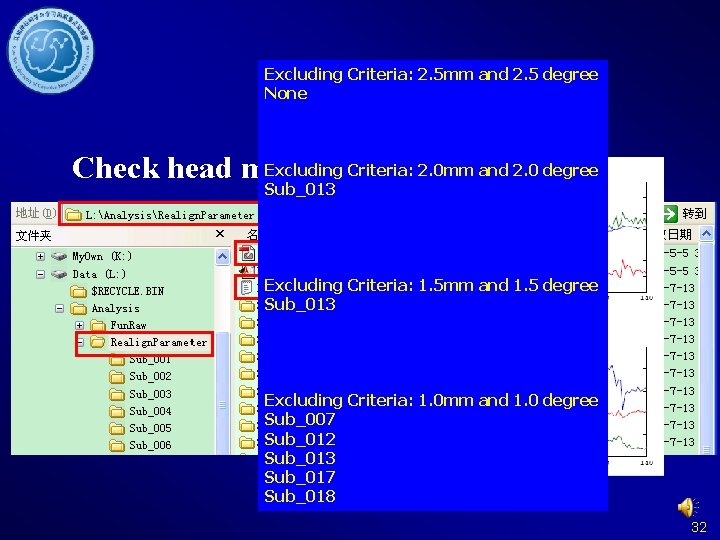
Task: Open the text document icon in list
Action: point(247,287)
